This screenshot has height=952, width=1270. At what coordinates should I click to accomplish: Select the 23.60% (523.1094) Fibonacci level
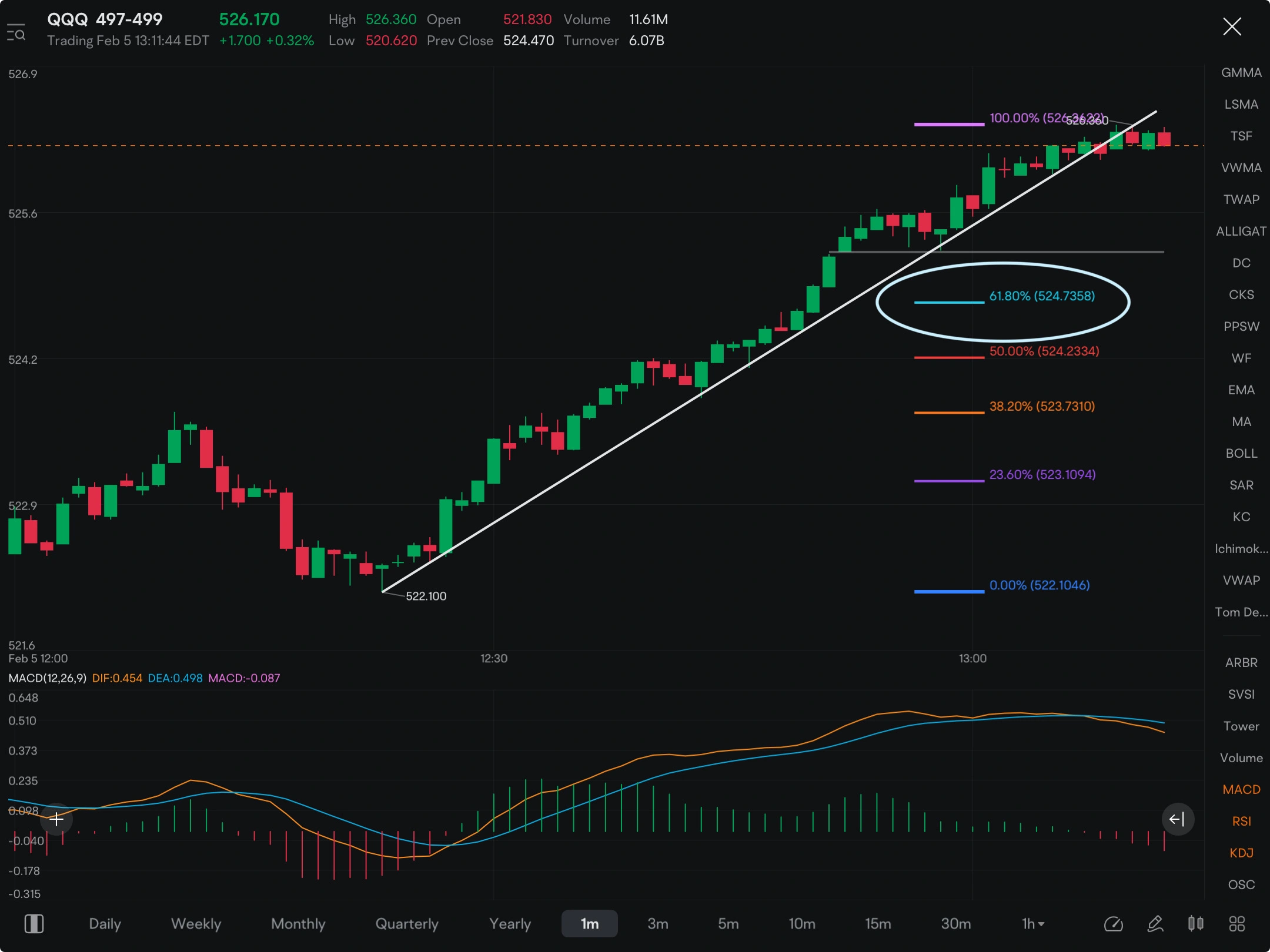[x=1042, y=475]
